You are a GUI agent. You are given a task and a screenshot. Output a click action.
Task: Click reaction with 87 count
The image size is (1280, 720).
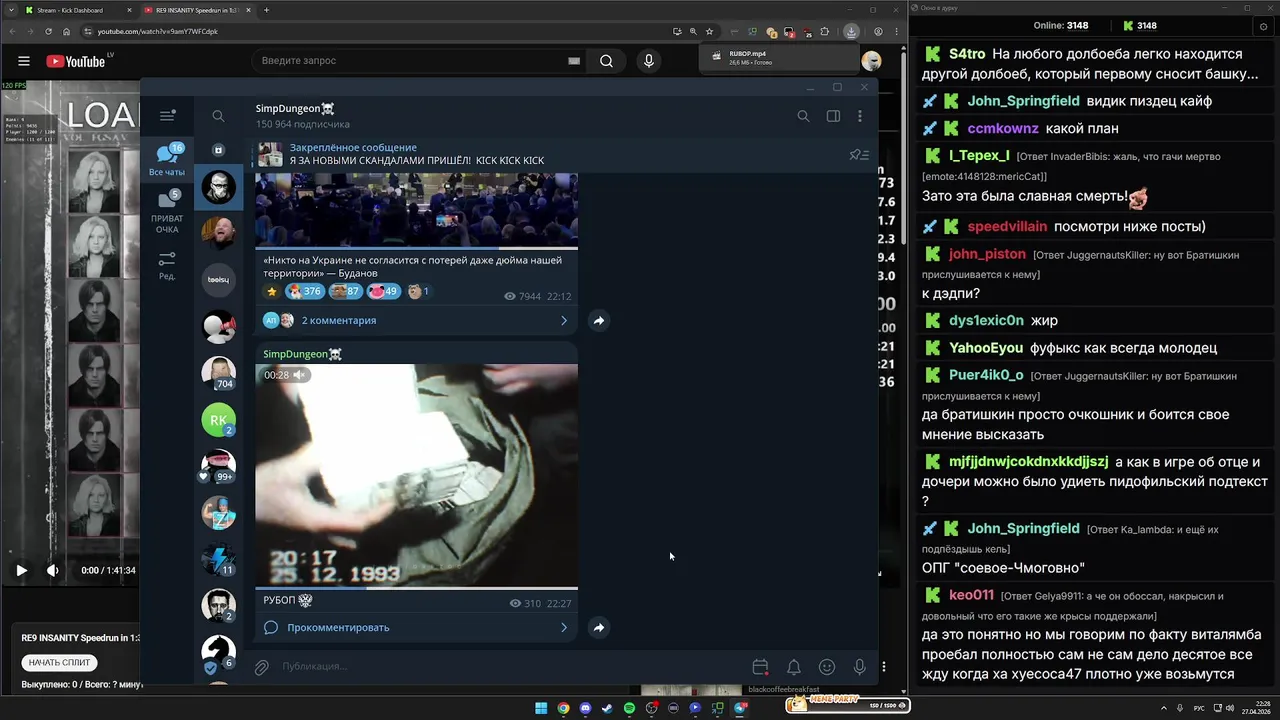point(345,292)
